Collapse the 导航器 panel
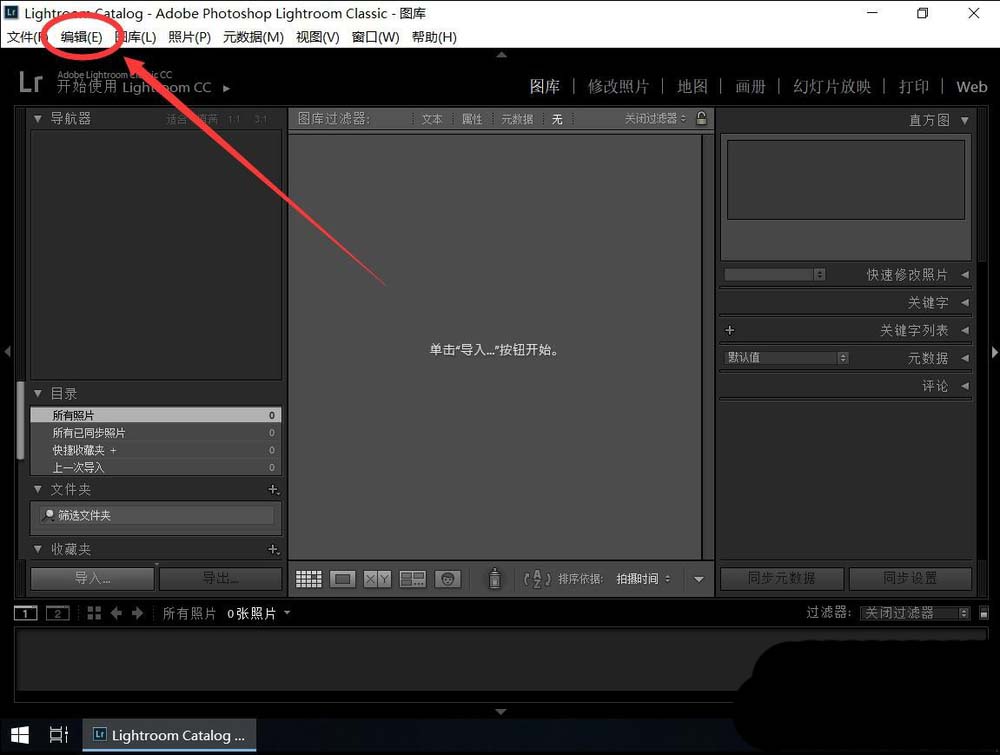Image resolution: width=1000 pixels, height=755 pixels. point(38,119)
